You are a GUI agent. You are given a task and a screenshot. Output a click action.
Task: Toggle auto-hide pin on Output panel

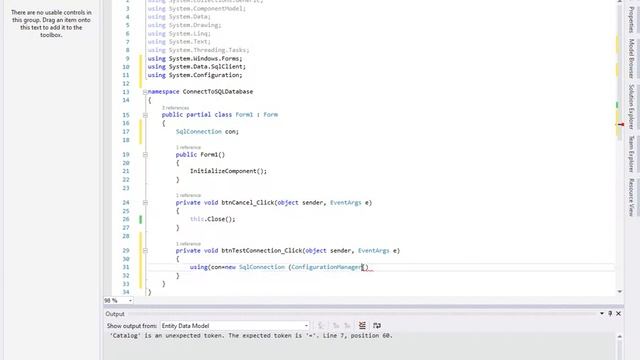[610, 313]
